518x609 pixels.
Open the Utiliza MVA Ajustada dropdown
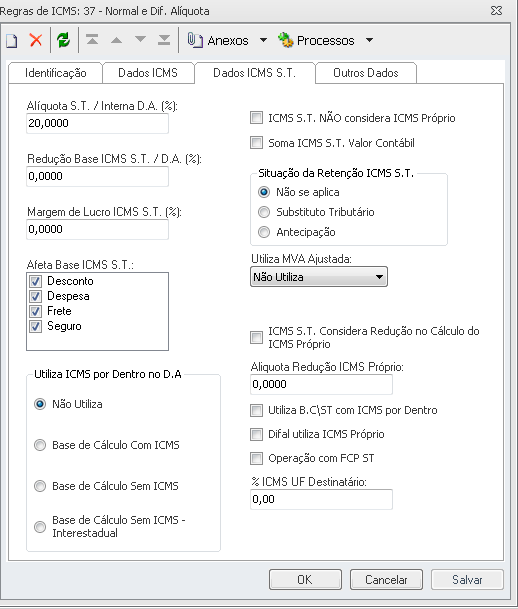click(319, 277)
